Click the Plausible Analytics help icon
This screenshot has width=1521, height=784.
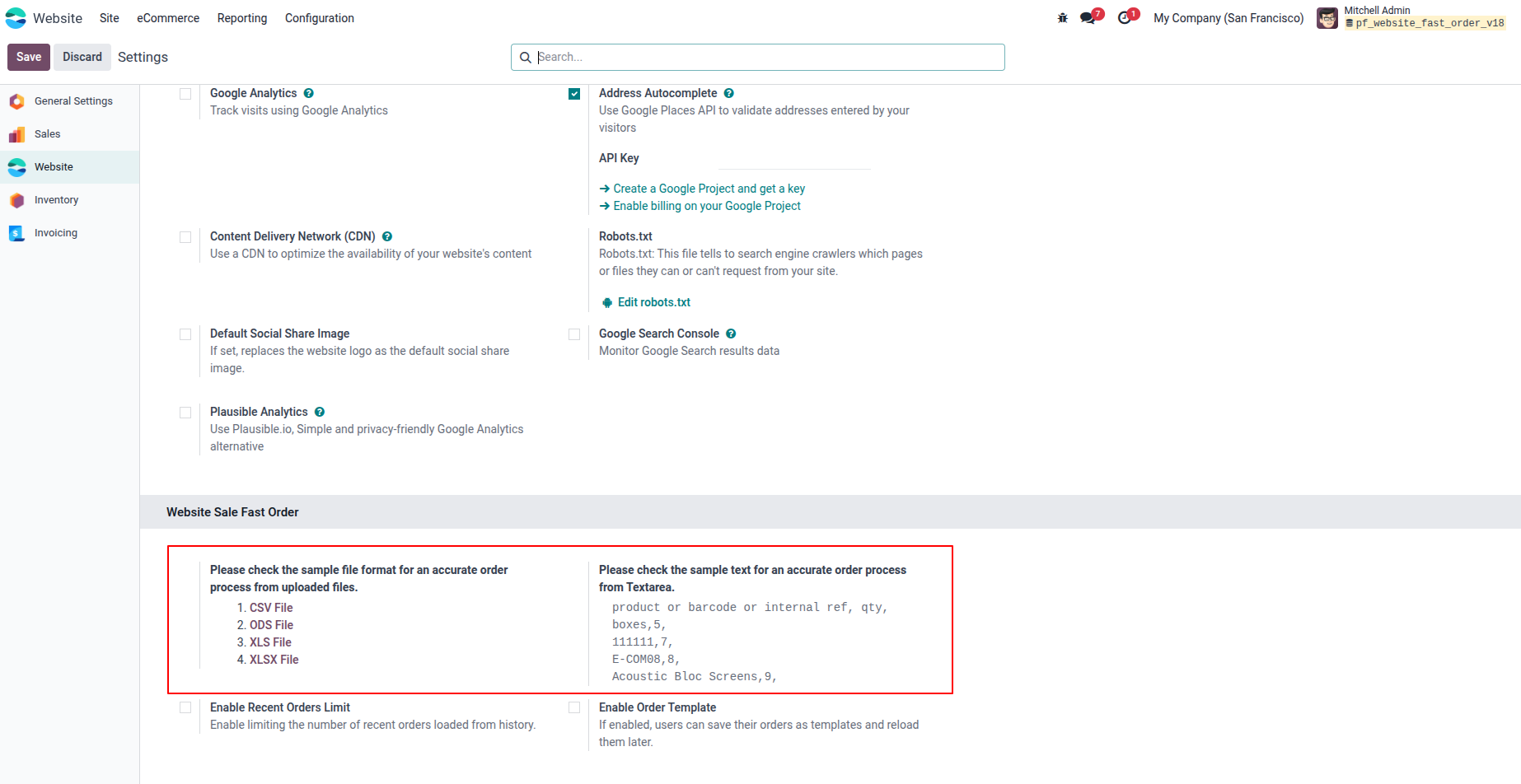coord(320,413)
